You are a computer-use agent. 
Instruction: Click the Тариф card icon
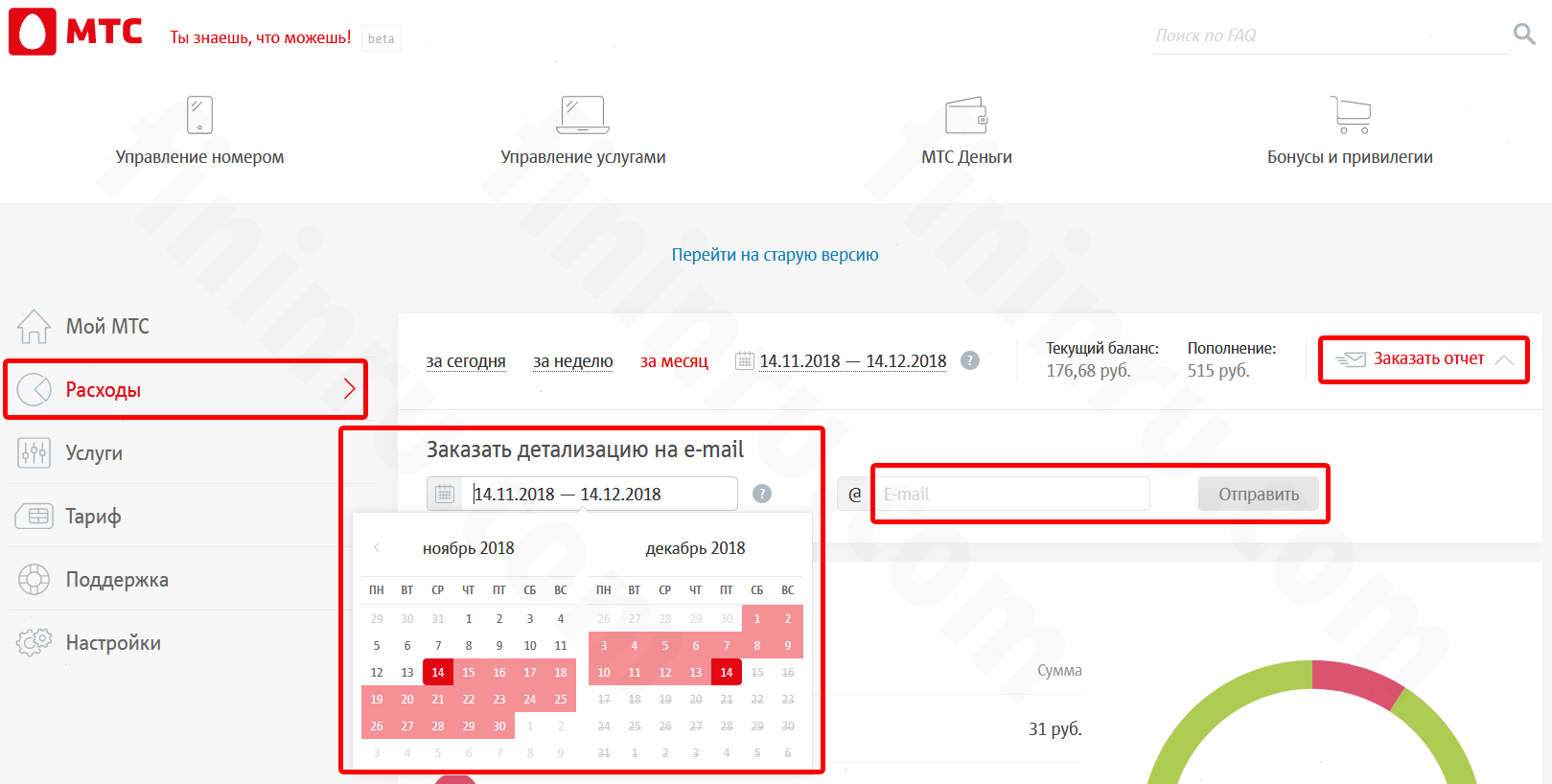point(34,516)
